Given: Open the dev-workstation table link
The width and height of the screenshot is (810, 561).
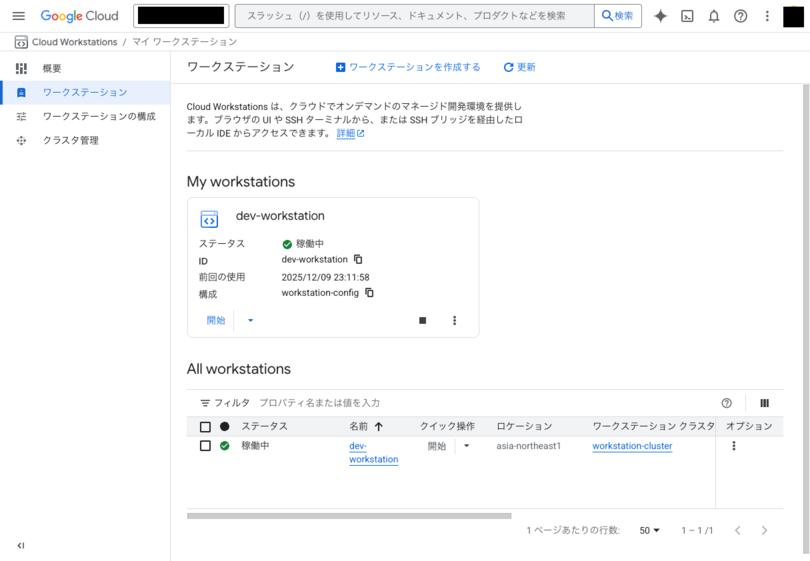Looking at the screenshot, I should [x=373, y=453].
